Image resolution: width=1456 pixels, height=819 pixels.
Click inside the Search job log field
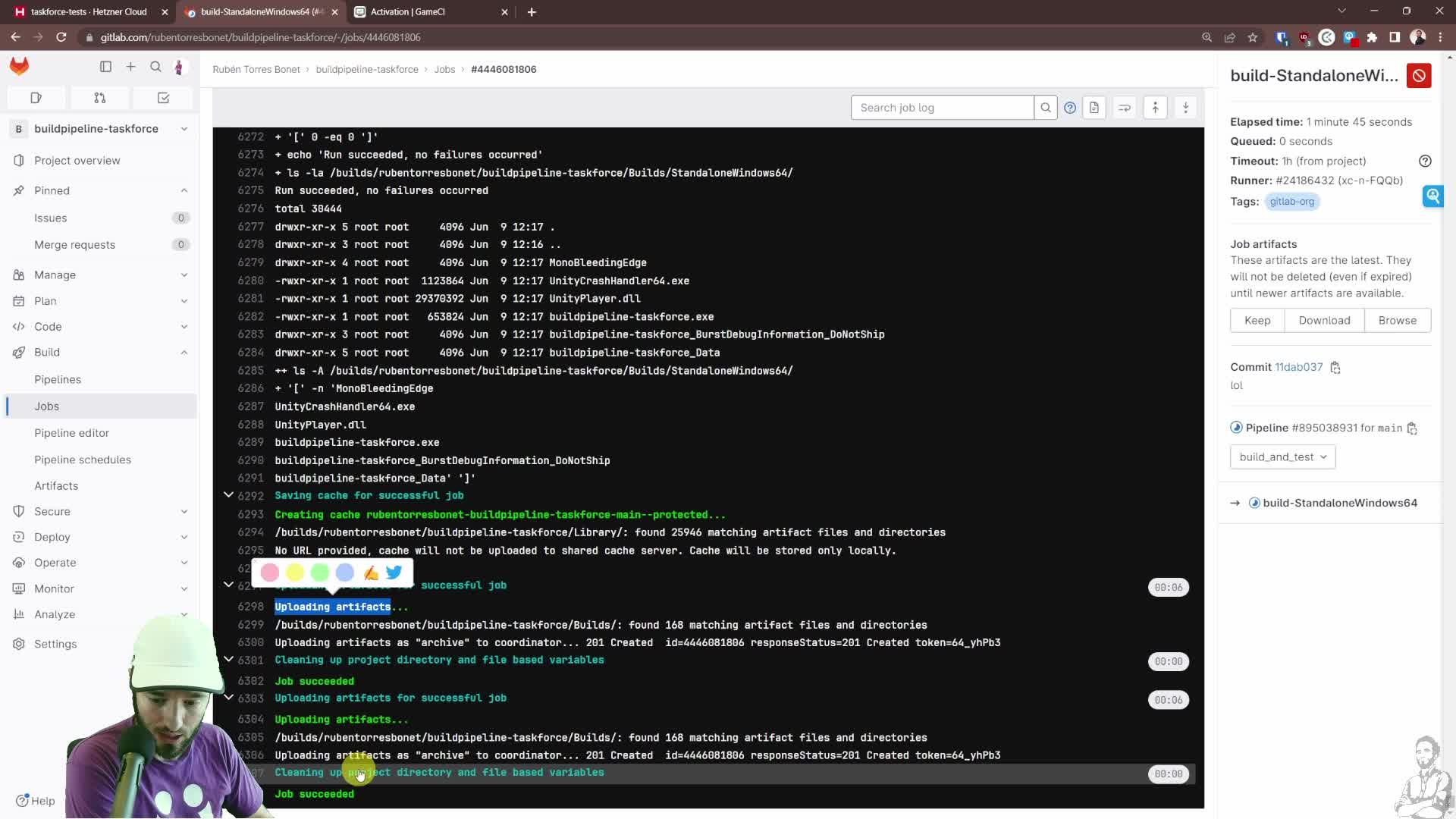(x=942, y=107)
